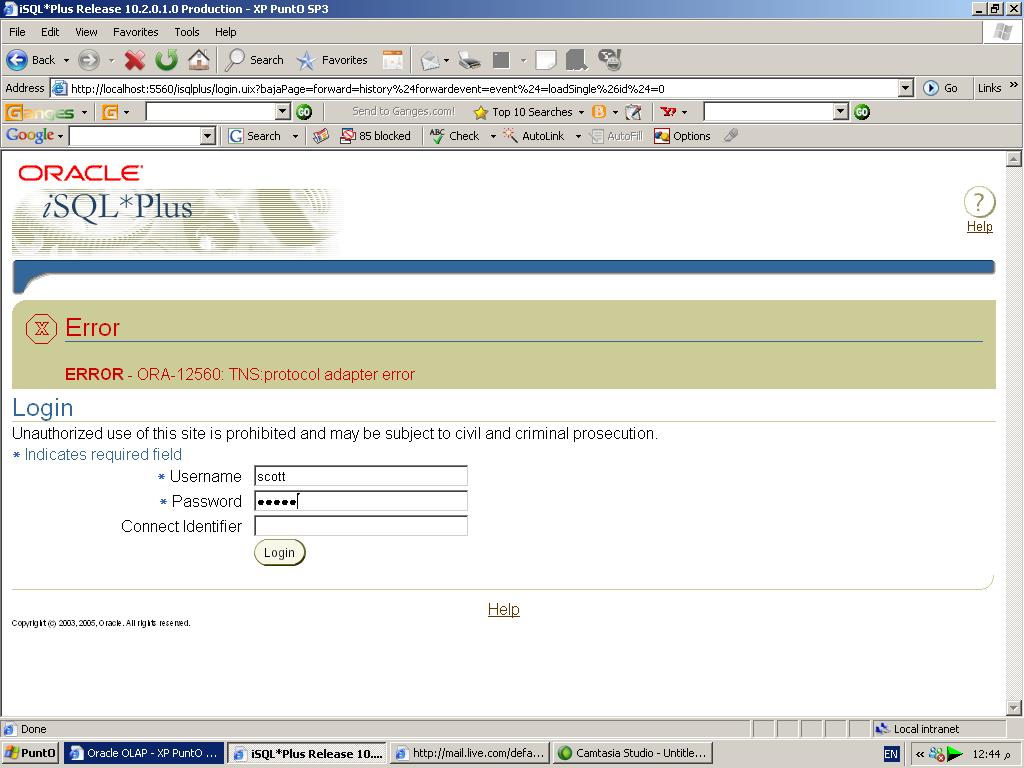Expand the Address bar dropdown arrow
The image size is (1024, 768).
(x=905, y=88)
